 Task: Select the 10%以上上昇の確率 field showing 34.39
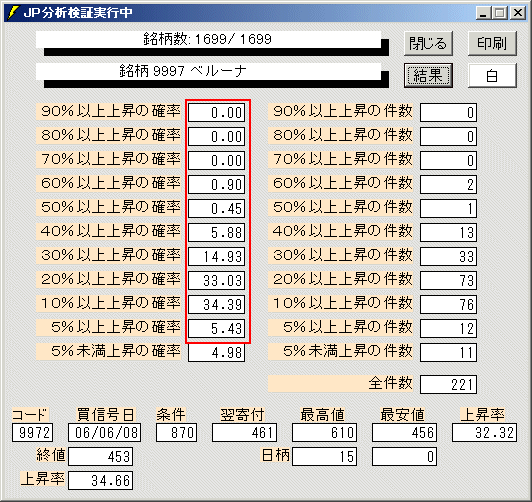[x=216, y=304]
